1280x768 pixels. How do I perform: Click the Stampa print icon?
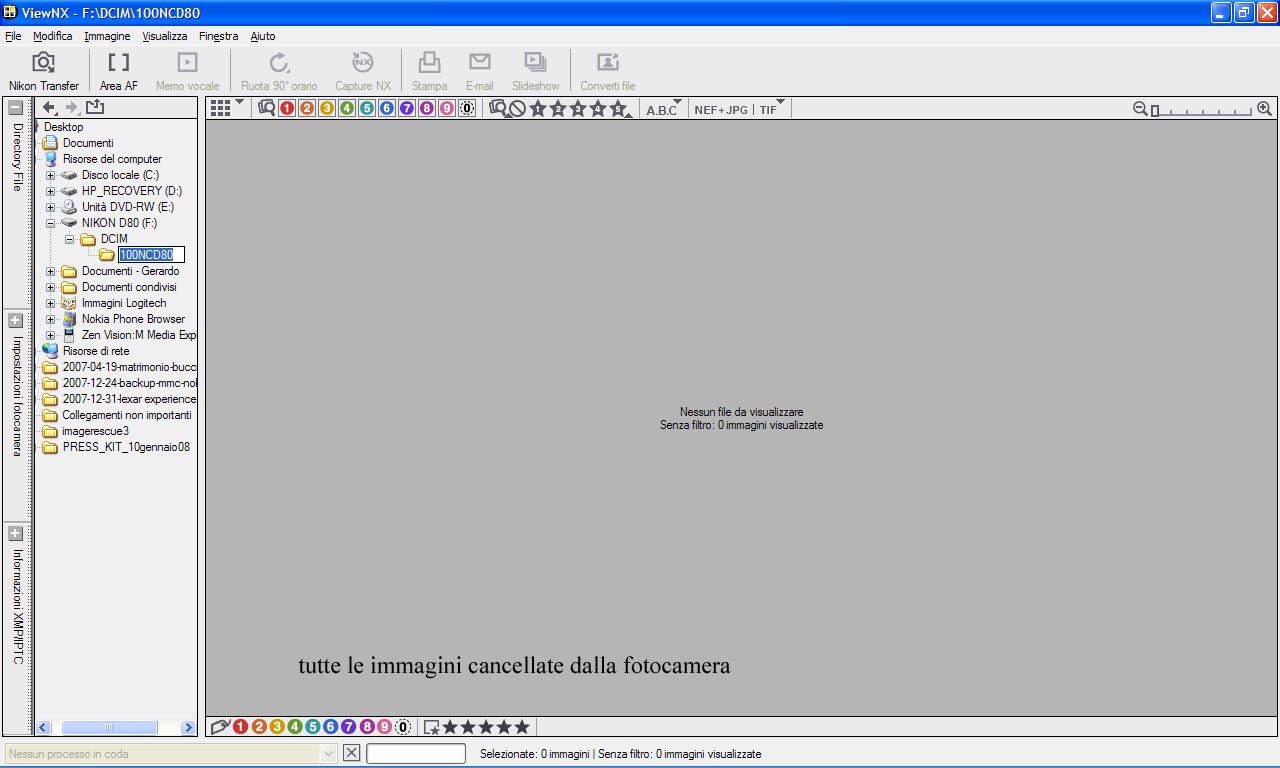[x=429, y=71]
